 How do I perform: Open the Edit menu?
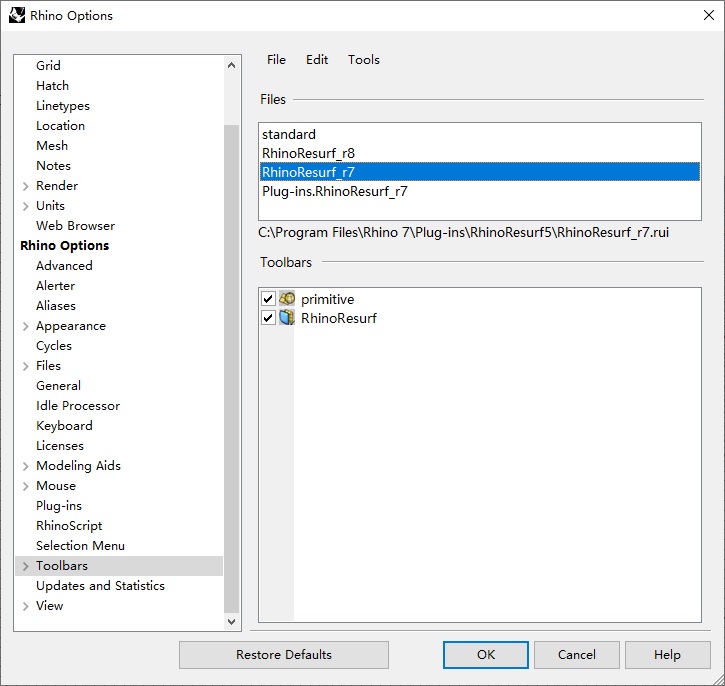tap(317, 60)
